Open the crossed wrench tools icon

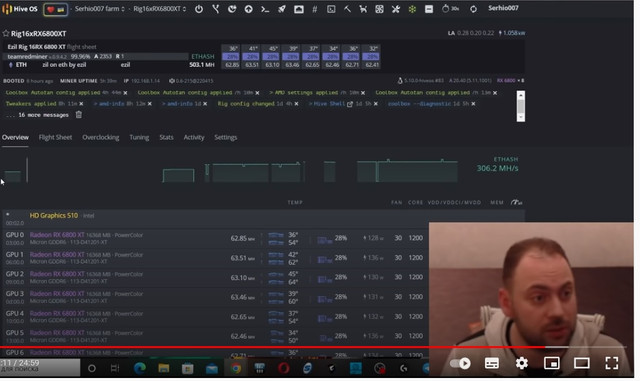coord(396,9)
